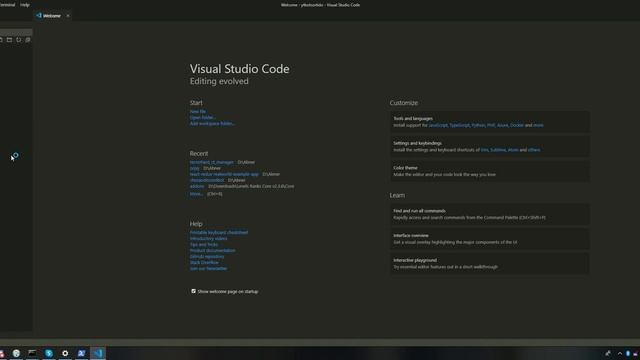Click the Refresh Explorer icon
This screenshot has height=360, width=640.
click(x=19, y=40)
